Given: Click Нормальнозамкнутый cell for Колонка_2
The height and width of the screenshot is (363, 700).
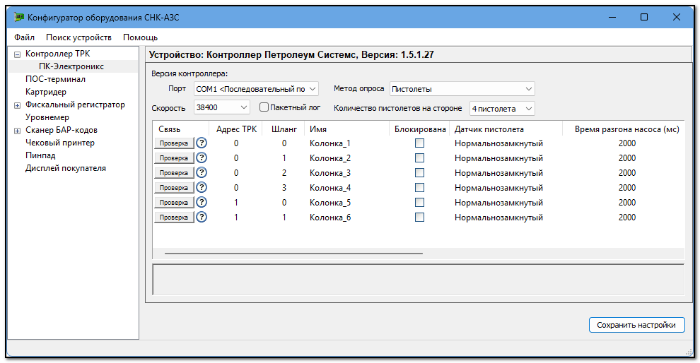Looking at the screenshot, I should (499, 158).
